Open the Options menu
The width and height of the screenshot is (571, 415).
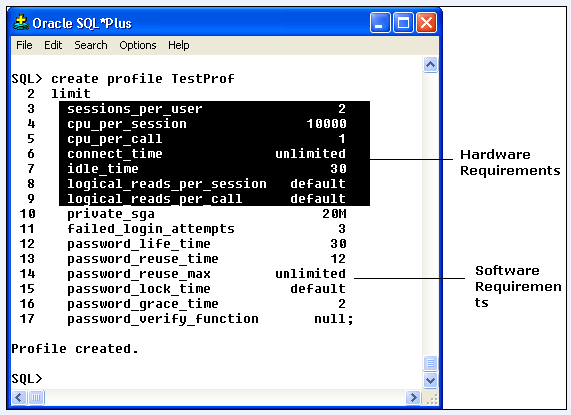[138, 45]
